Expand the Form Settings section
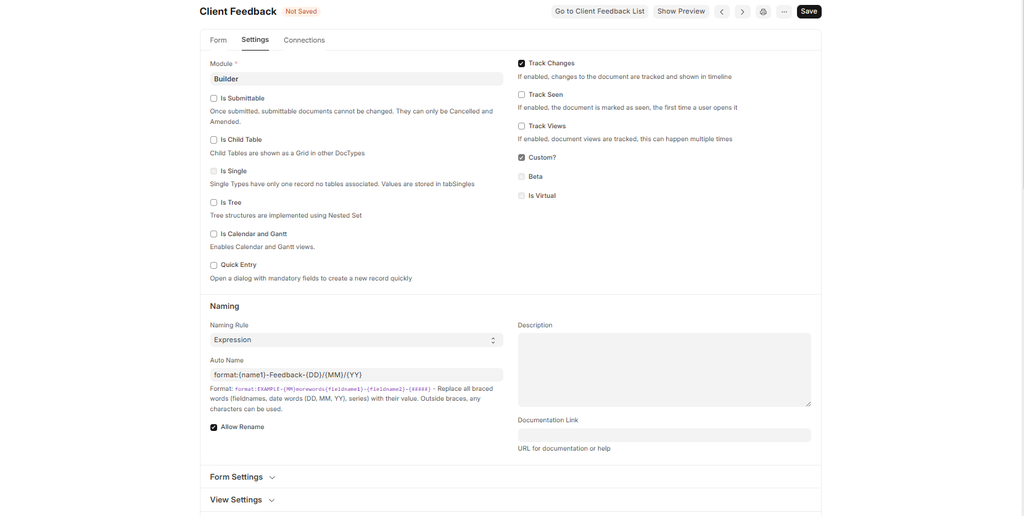The image size is (1024, 516). pos(242,477)
